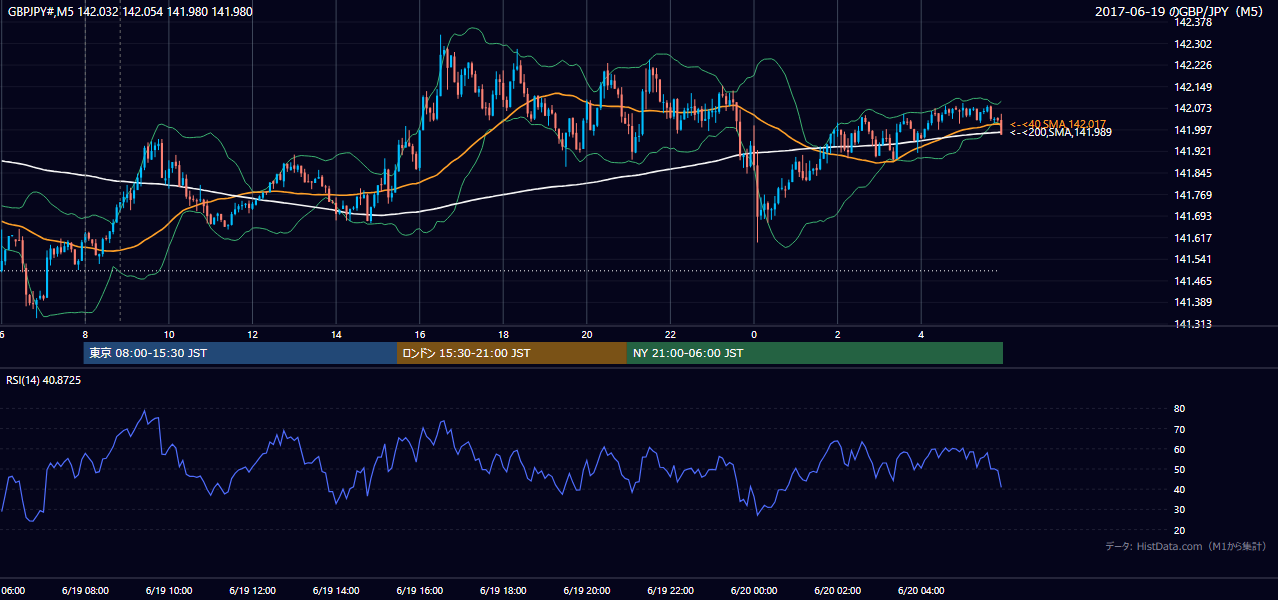Image resolution: width=1278 pixels, height=600 pixels.
Task: Click price level 141.313 on the axis
Action: click(x=1193, y=324)
